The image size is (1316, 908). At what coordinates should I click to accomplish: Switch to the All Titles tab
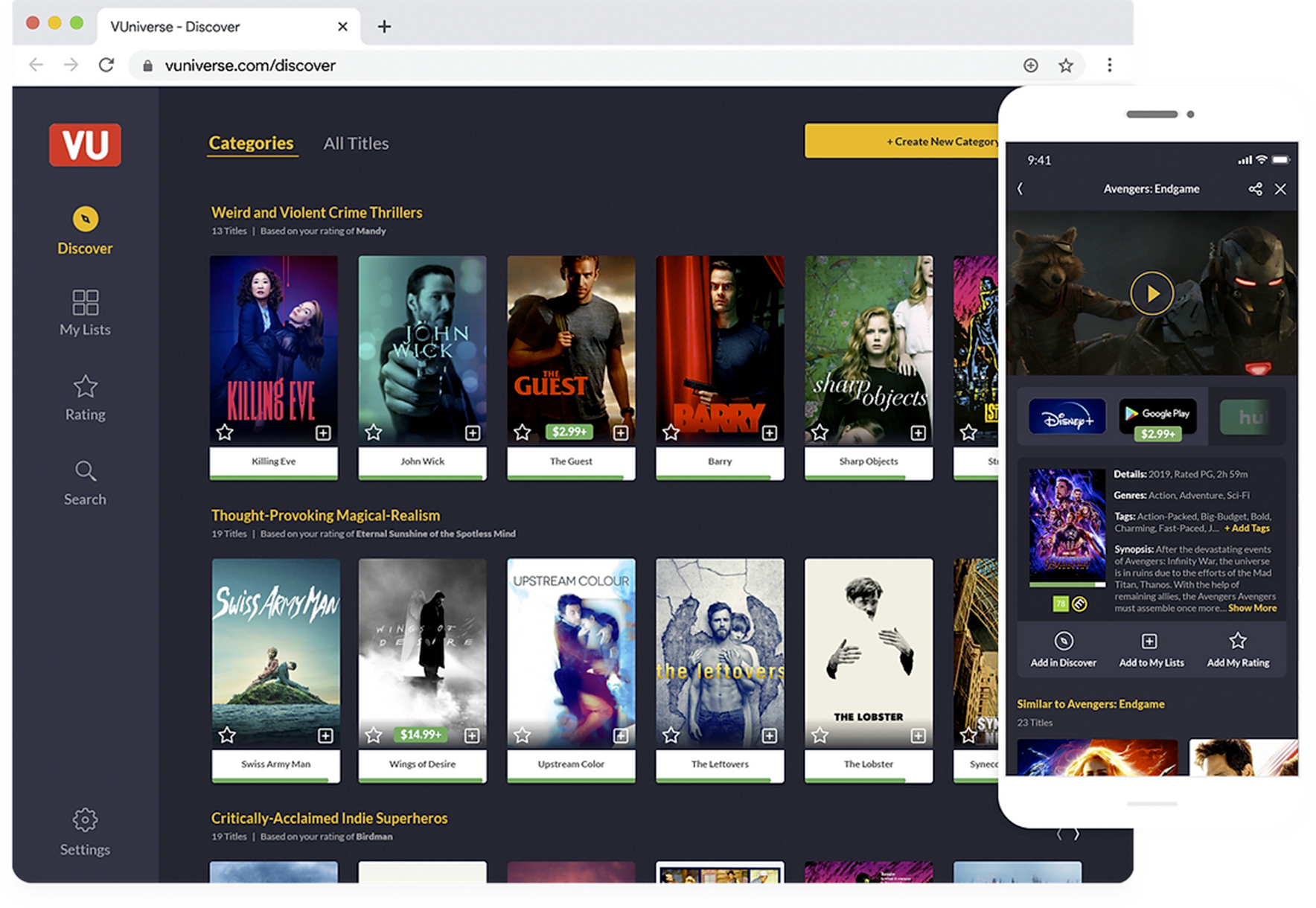click(356, 143)
